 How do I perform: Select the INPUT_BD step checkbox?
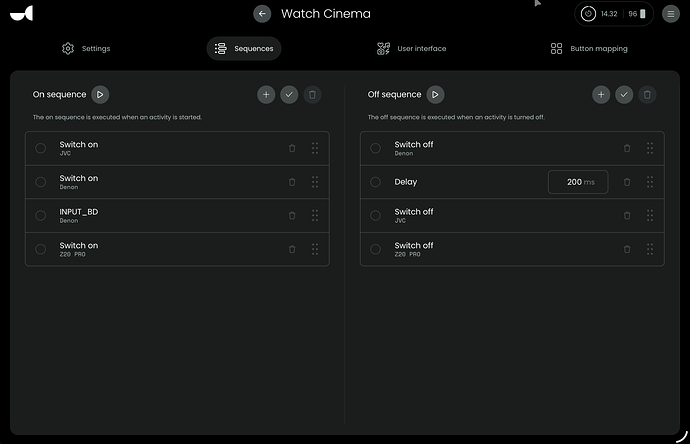41,215
